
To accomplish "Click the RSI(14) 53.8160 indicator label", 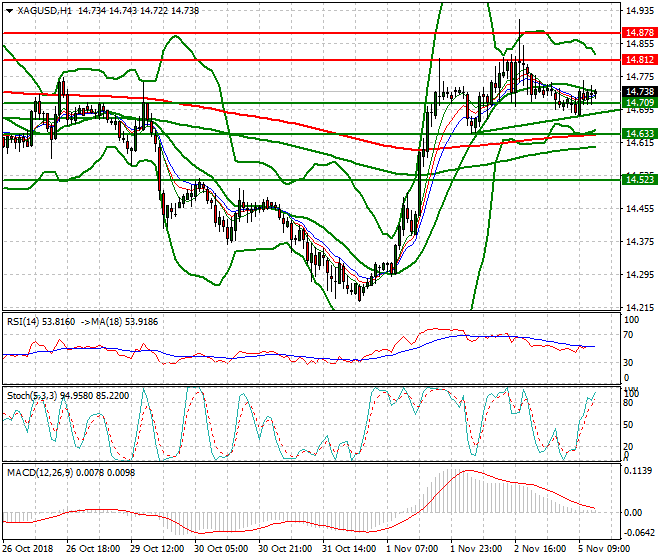I will click(41, 322).
